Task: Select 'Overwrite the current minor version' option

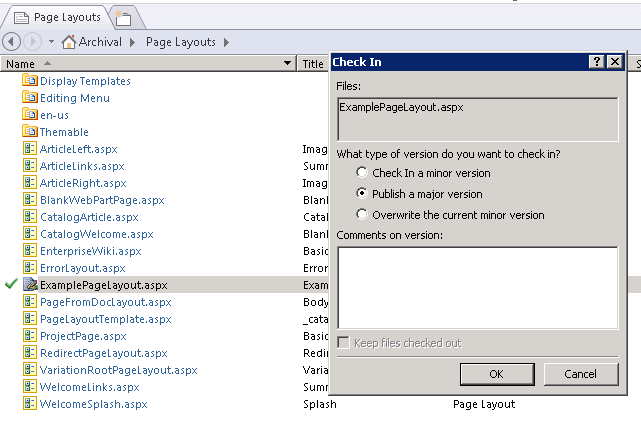Action: 364,215
